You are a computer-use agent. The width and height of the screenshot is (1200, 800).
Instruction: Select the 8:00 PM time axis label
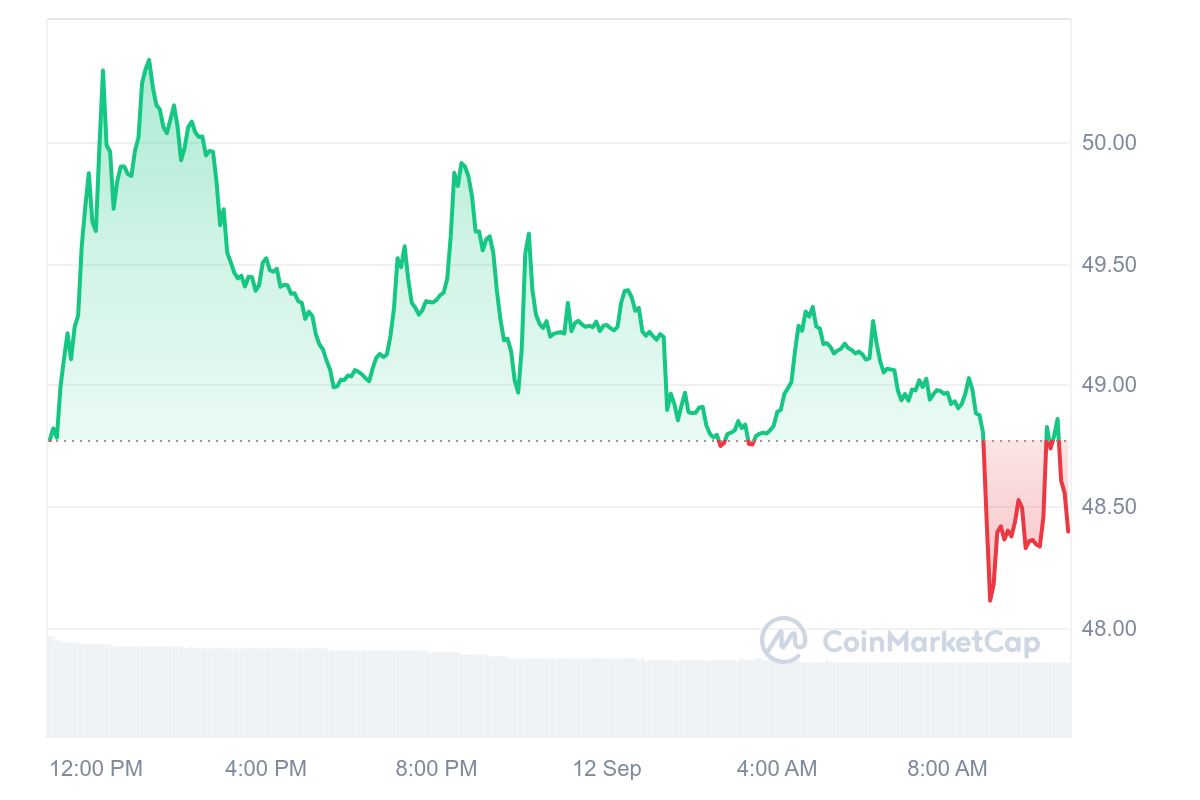pyautogui.click(x=436, y=769)
